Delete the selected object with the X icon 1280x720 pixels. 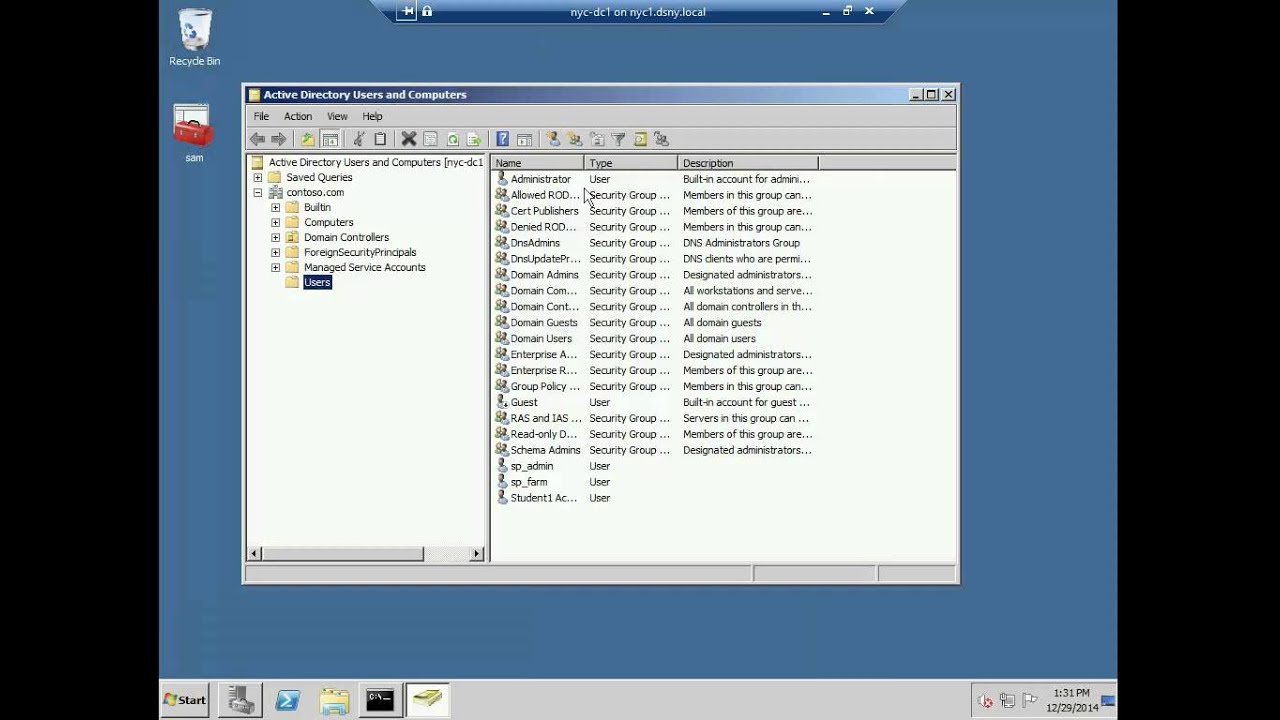point(409,139)
